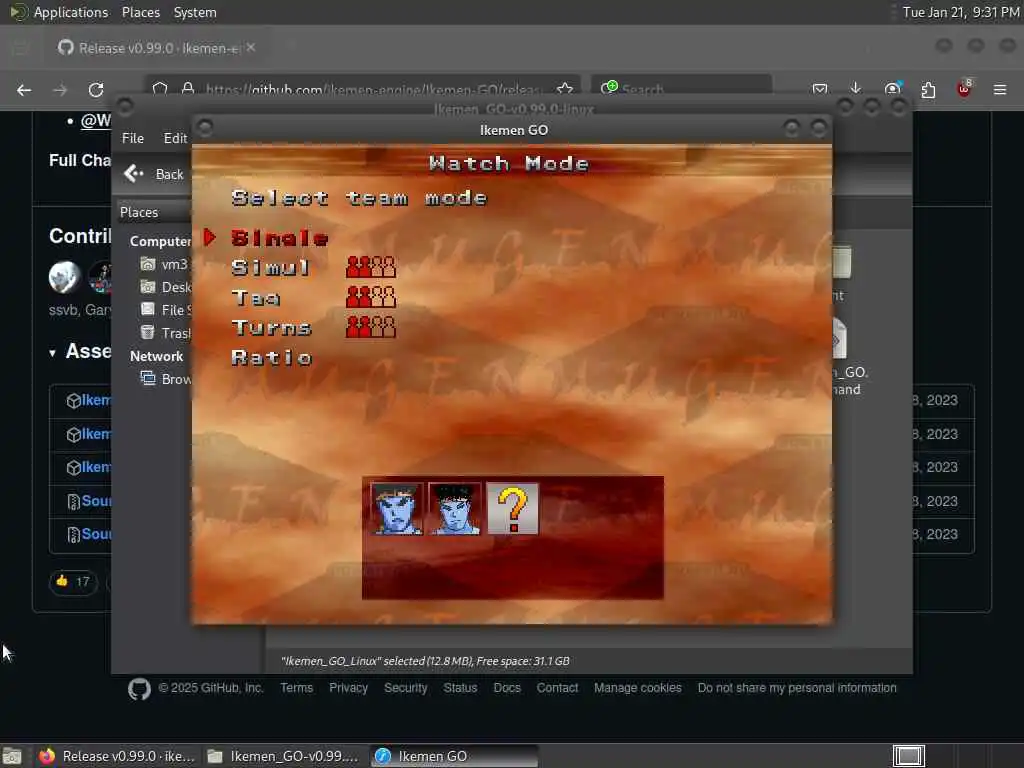
Task: Choose the Tag team mode option
Action: pyautogui.click(x=256, y=298)
